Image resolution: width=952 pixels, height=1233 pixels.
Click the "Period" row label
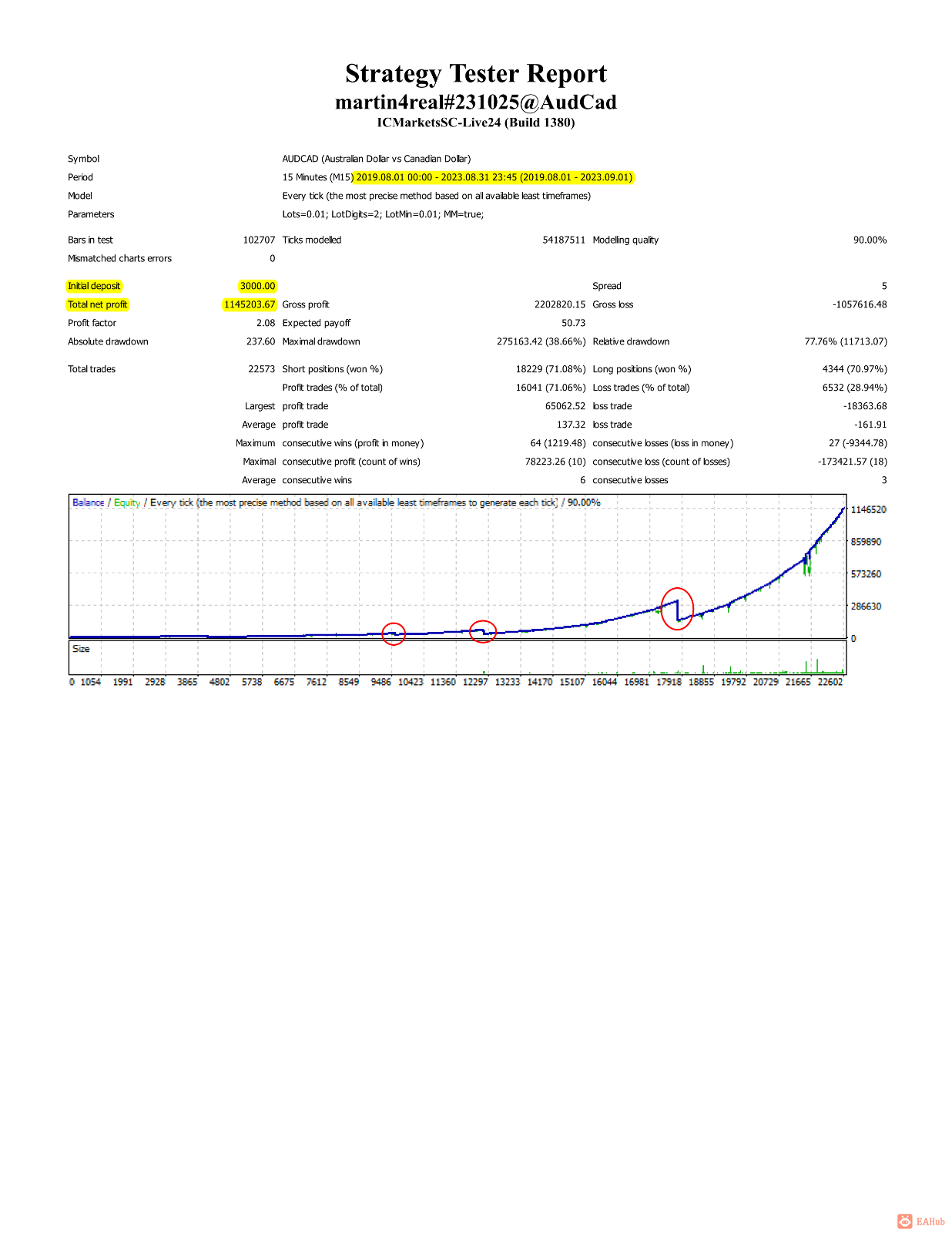click(x=80, y=177)
